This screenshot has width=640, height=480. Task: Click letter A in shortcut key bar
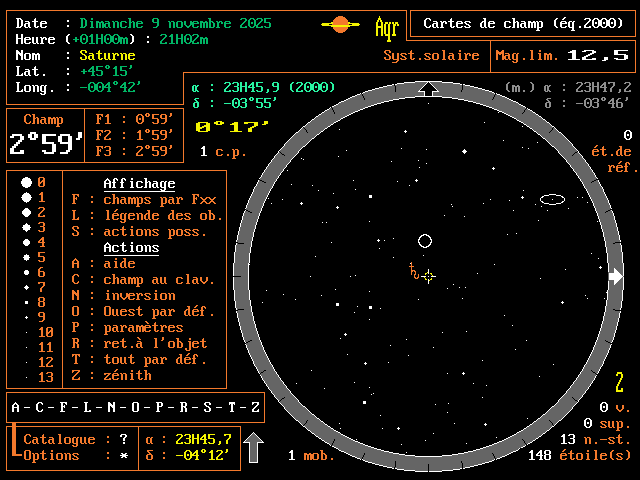16,407
